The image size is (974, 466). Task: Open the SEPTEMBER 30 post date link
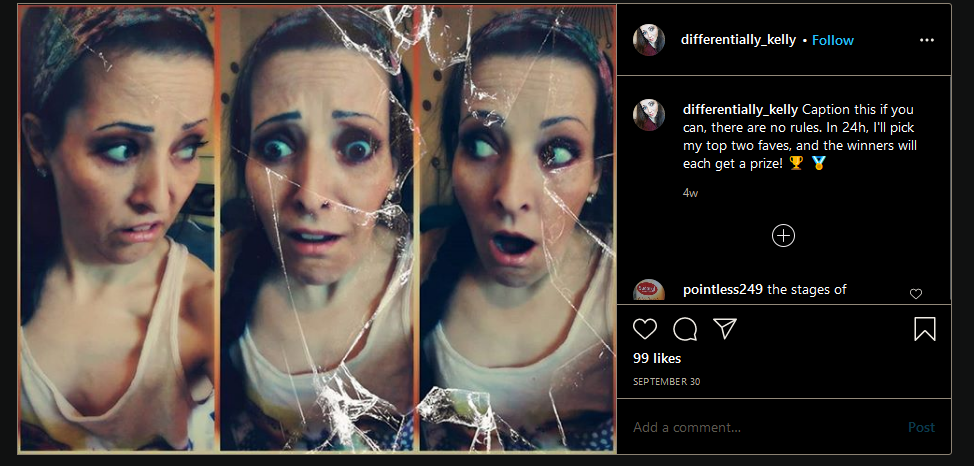pyautogui.click(x=667, y=381)
